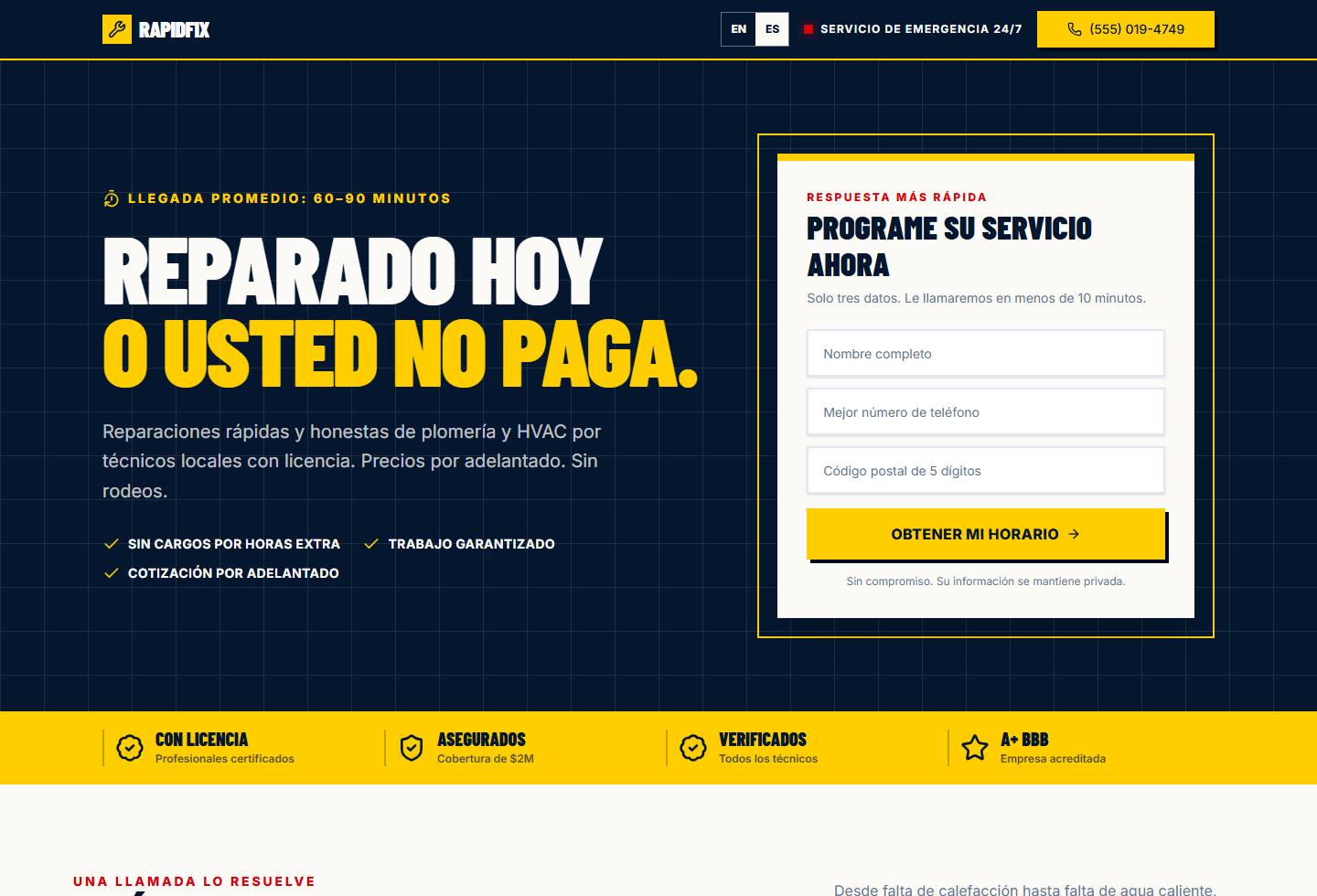Click the Con Licencia badge icon

pyautogui.click(x=130, y=748)
